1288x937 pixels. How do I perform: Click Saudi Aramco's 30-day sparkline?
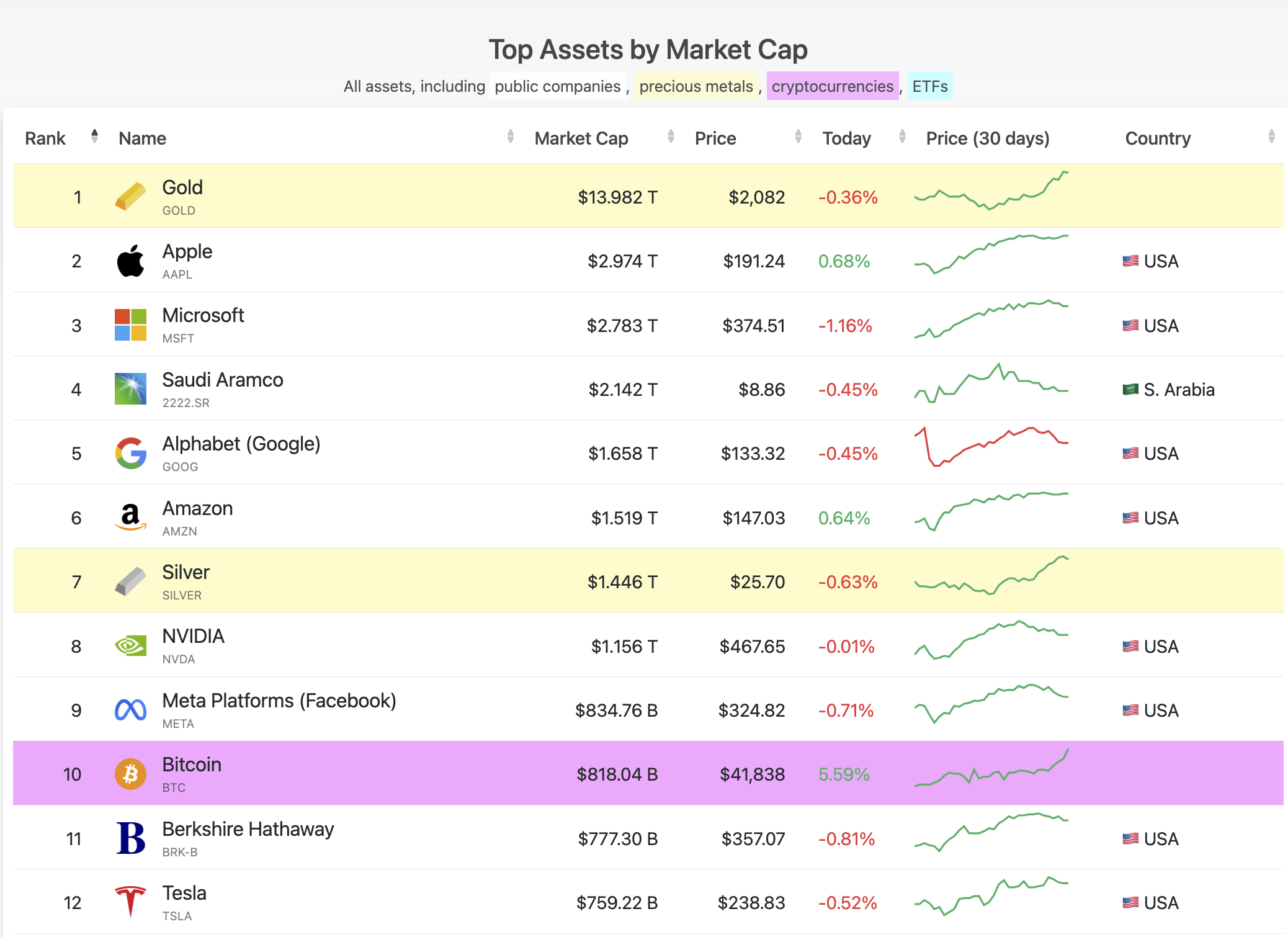[991, 383]
